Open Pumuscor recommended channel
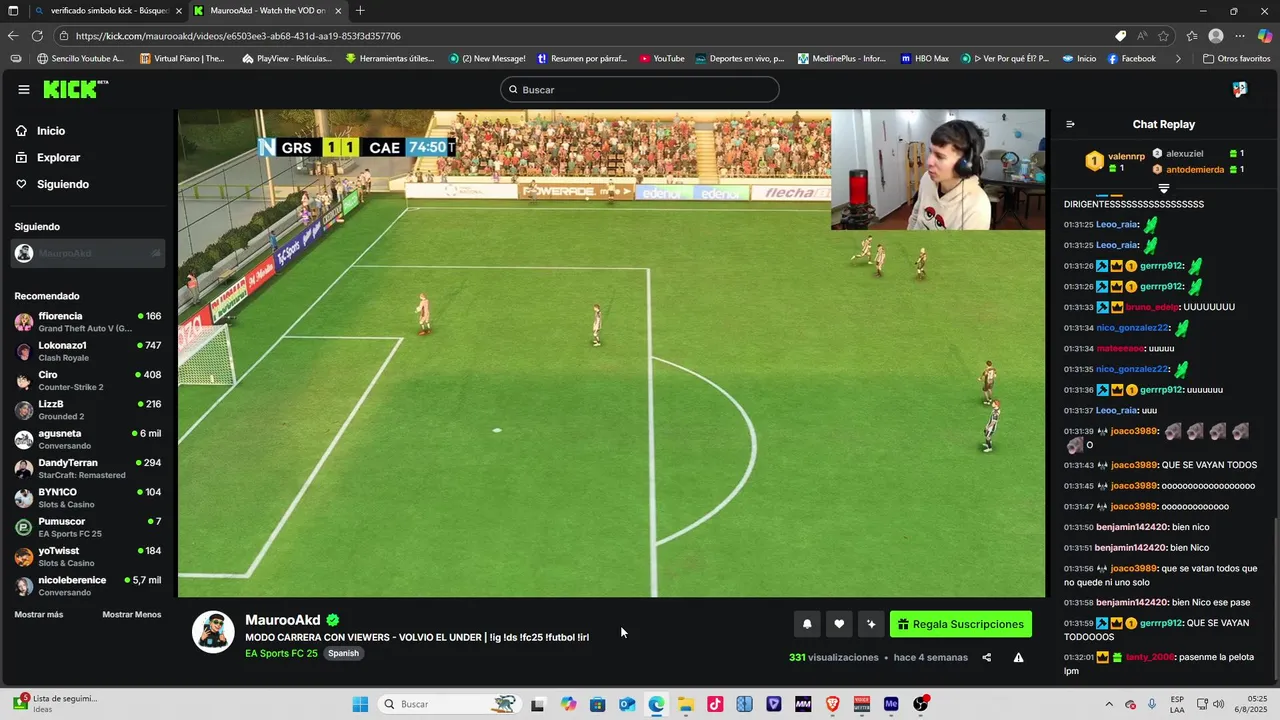This screenshot has width=1280, height=720. 88,527
